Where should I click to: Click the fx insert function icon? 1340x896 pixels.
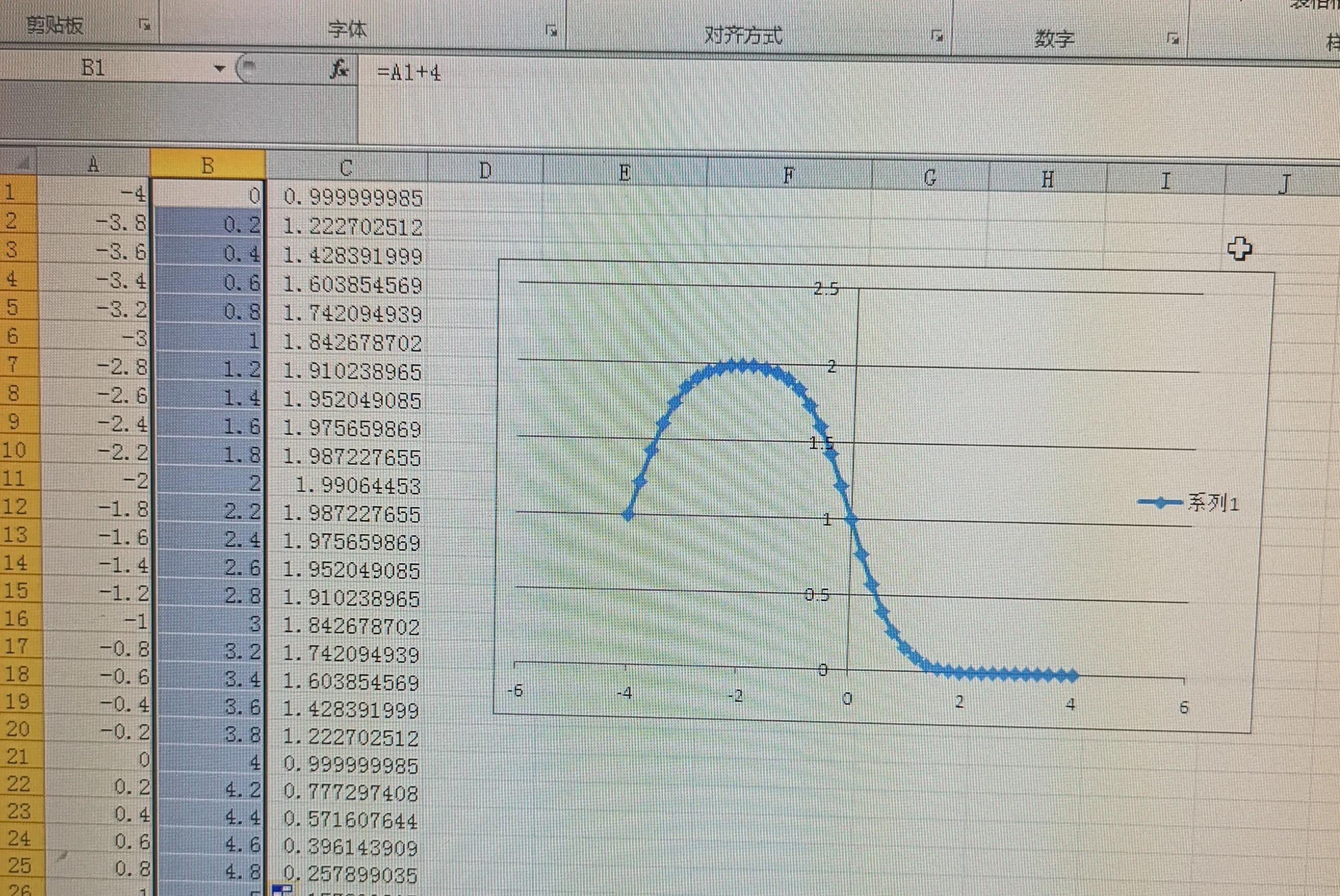point(340,70)
